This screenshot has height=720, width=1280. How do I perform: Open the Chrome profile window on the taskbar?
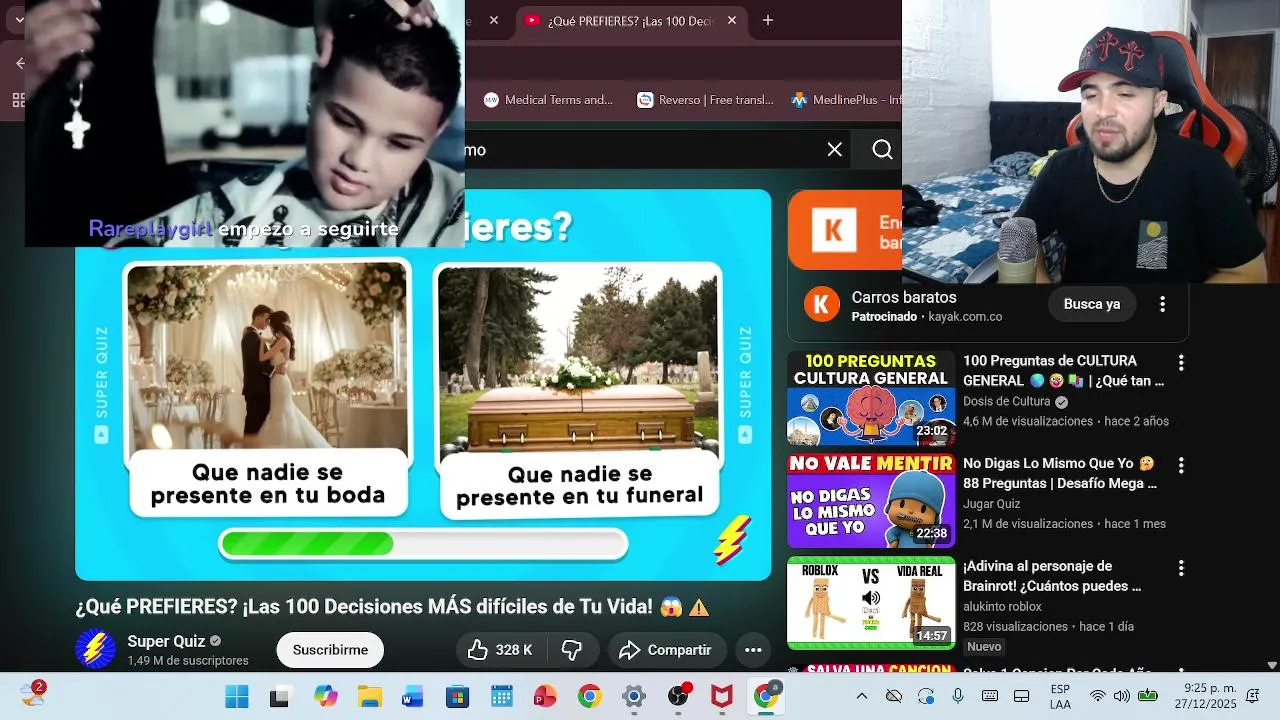tap(766, 696)
